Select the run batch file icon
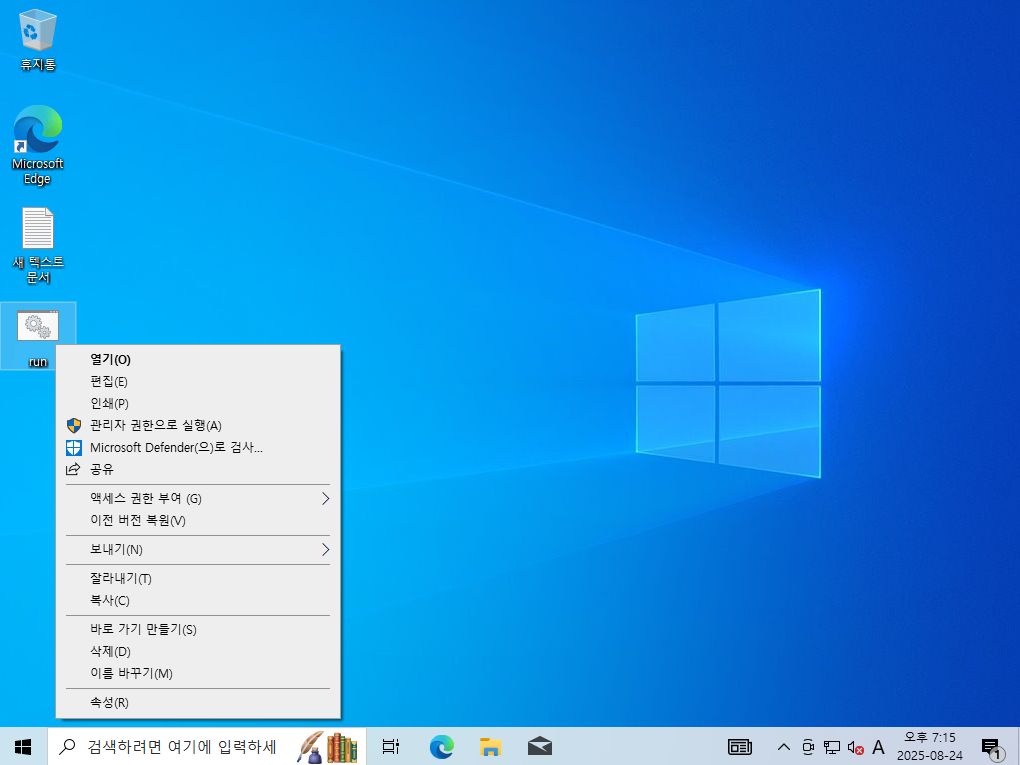This screenshot has height=765, width=1020. (x=38, y=337)
